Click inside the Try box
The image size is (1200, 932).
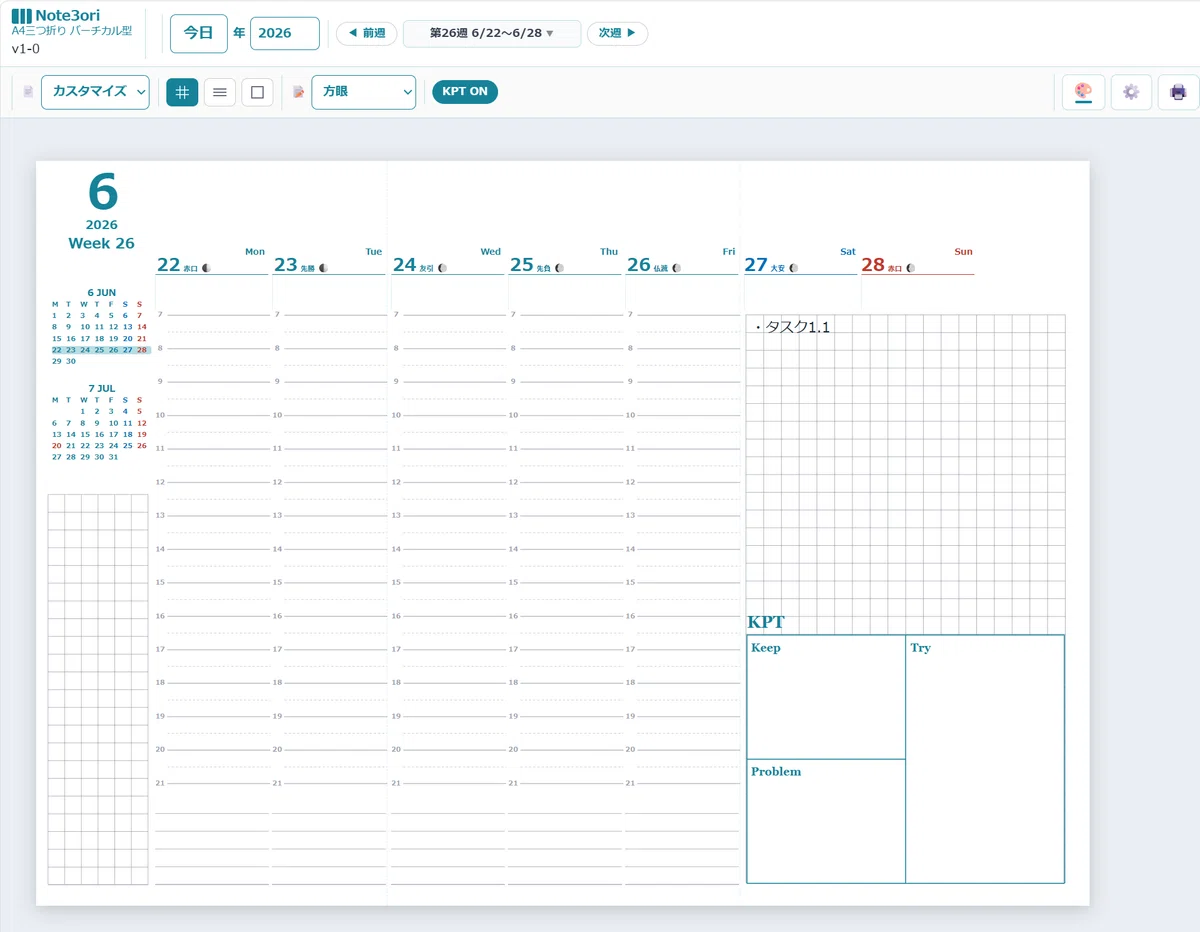coord(985,759)
